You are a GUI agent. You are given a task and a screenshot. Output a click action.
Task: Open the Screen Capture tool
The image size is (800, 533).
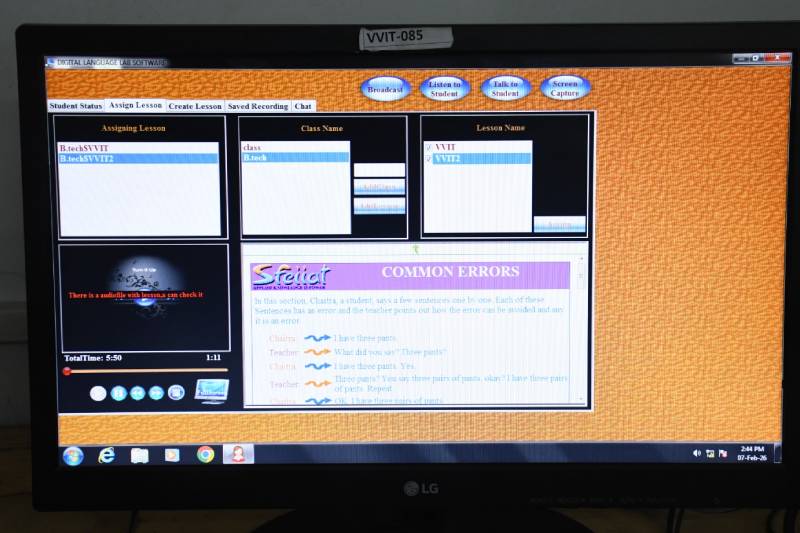click(565, 89)
